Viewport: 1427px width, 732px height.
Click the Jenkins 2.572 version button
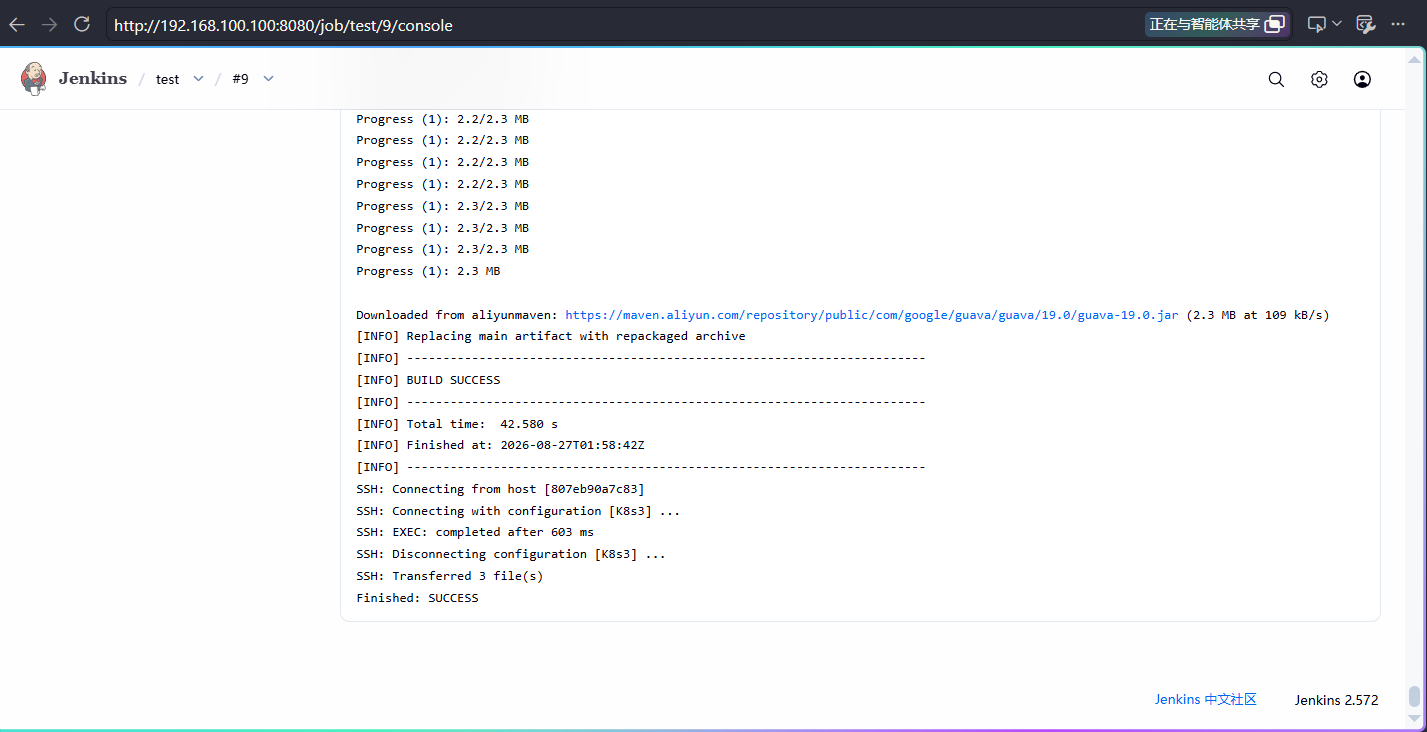pos(1336,700)
